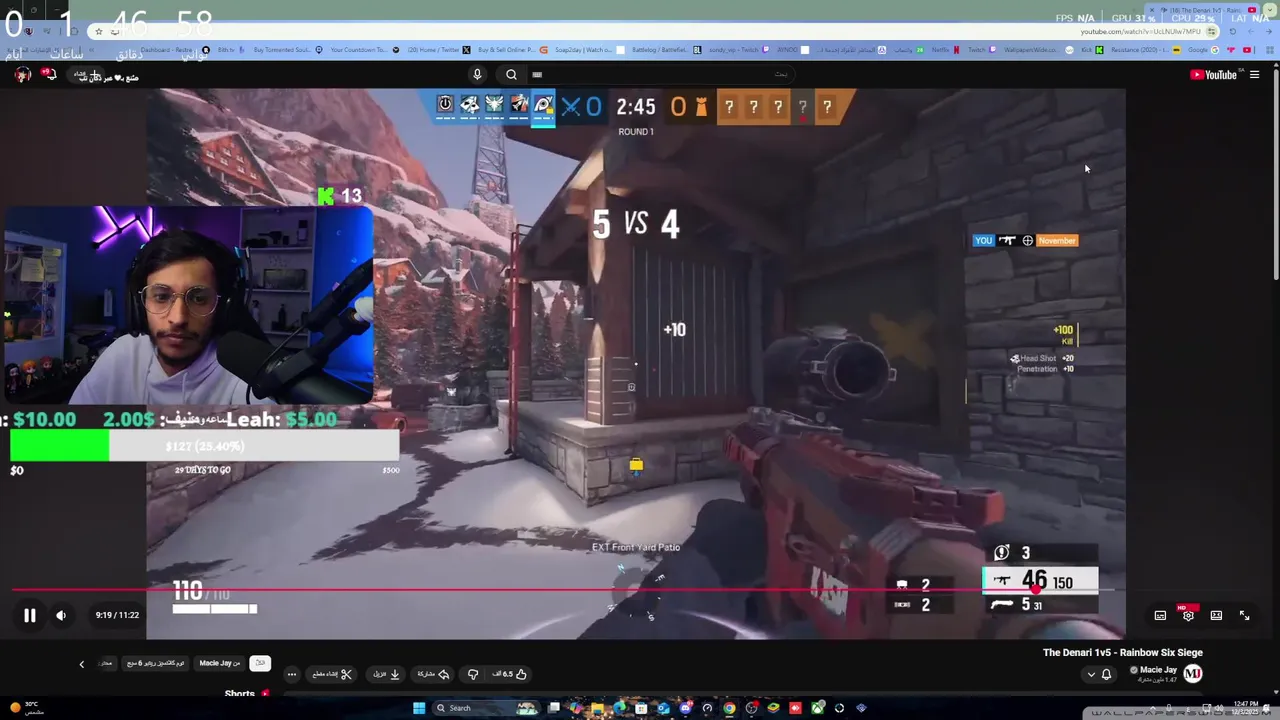This screenshot has height=720, width=1280.
Task: Mute the video volume speaker icon
Action: click(x=61, y=616)
